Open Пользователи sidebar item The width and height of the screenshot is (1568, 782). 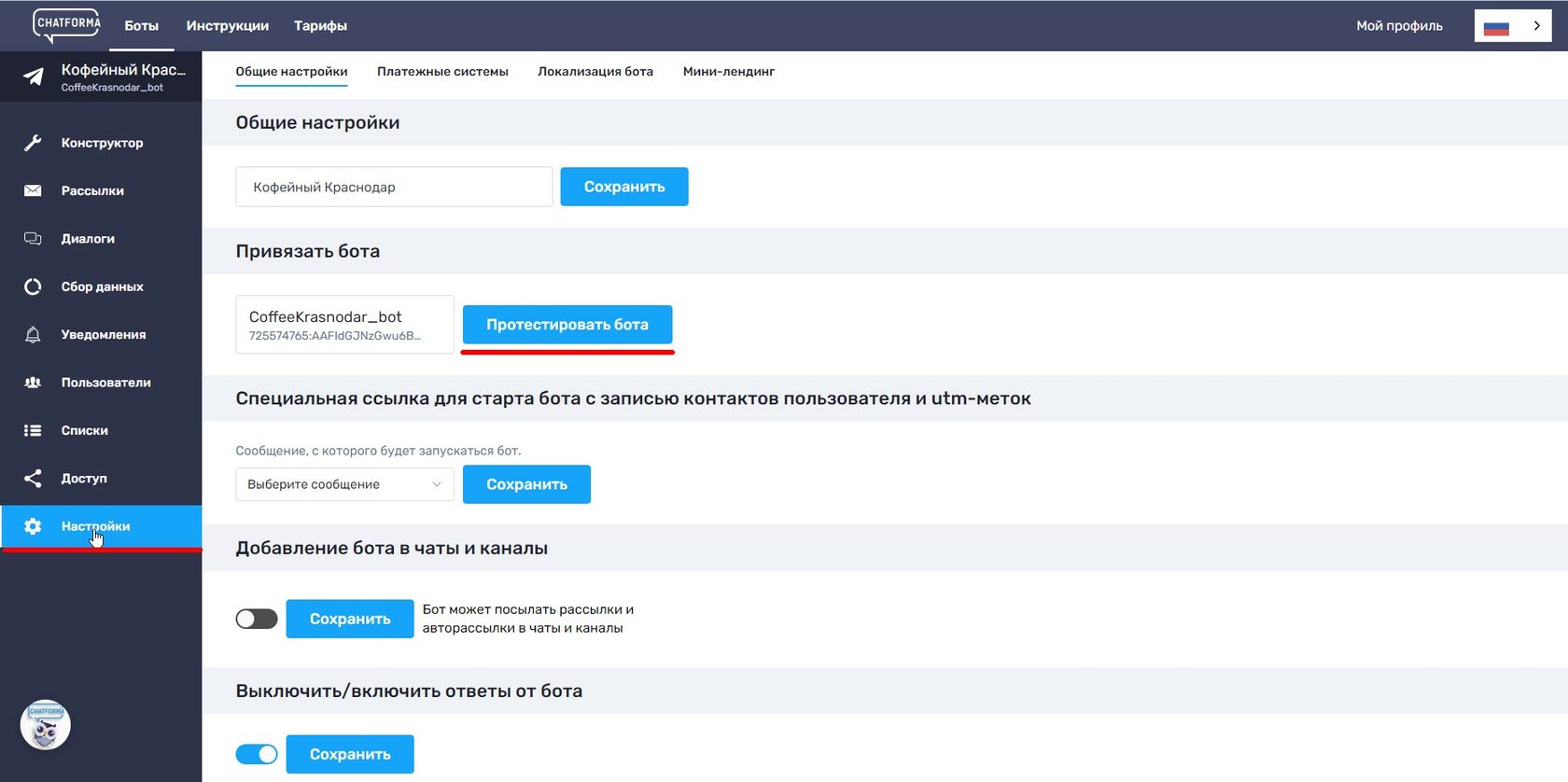click(x=101, y=383)
